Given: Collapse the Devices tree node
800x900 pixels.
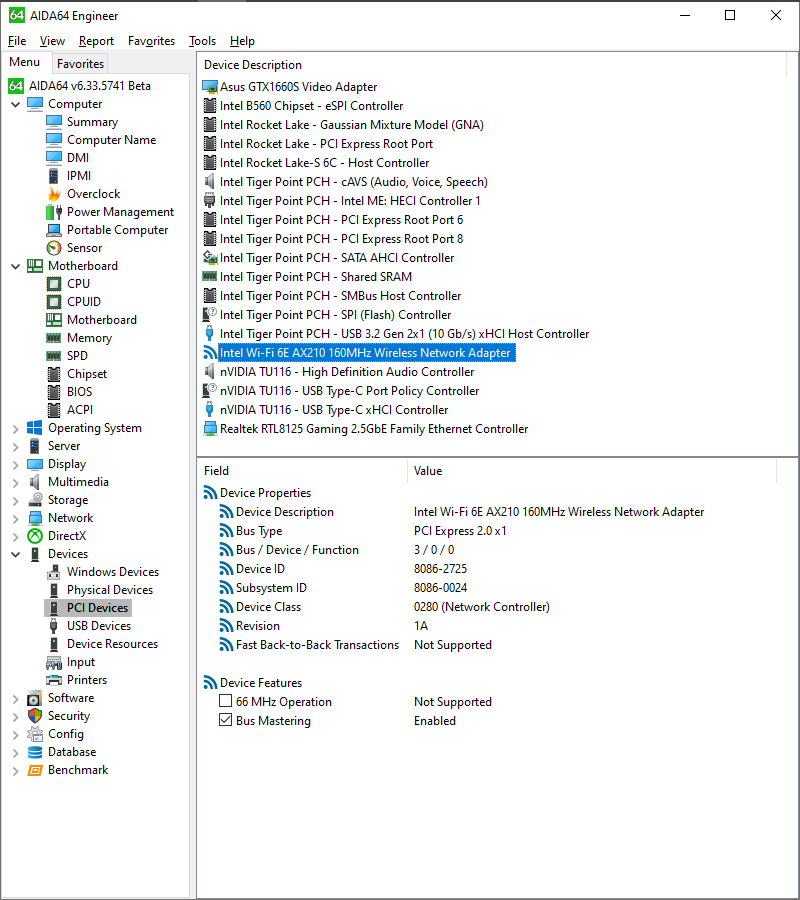Looking at the screenshot, I should [x=15, y=554].
